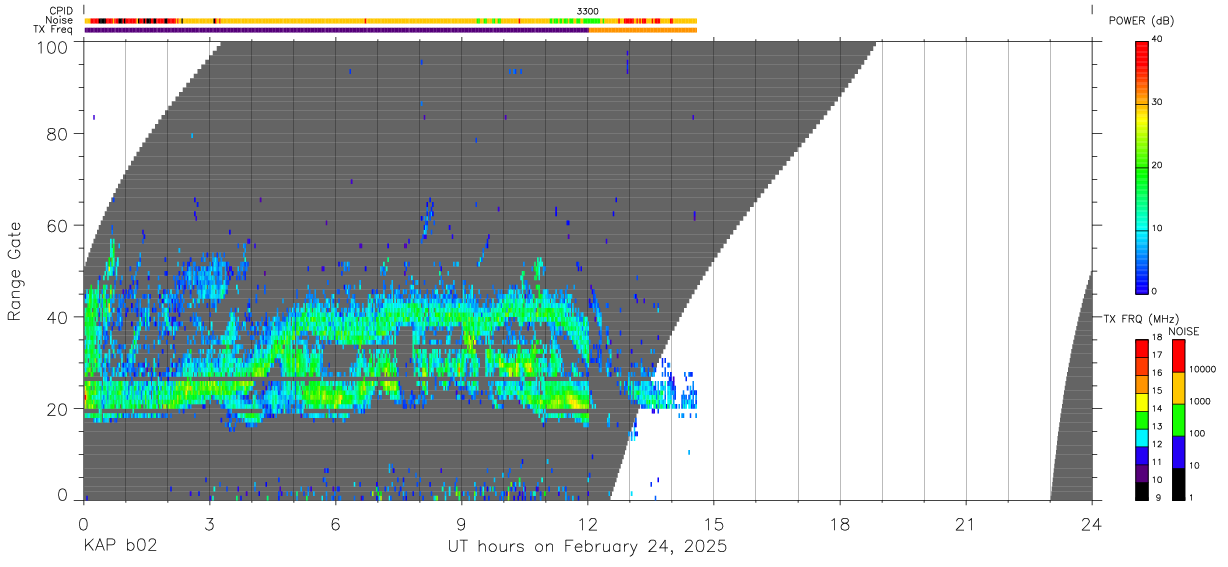Click the POWER (dB) legend title
Screen dimensions: 1228x567
(x=1141, y=20)
